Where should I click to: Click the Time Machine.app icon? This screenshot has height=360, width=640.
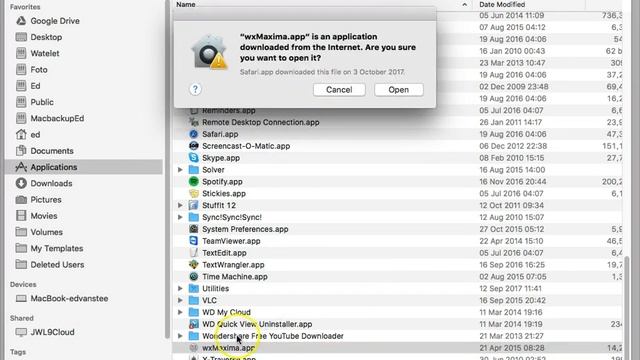coord(193,276)
